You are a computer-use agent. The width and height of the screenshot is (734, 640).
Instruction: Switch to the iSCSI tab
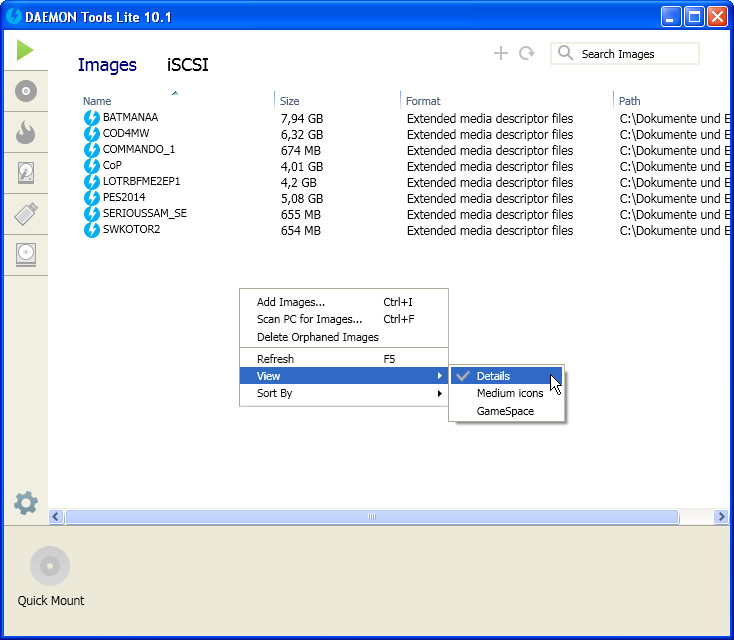[187, 65]
